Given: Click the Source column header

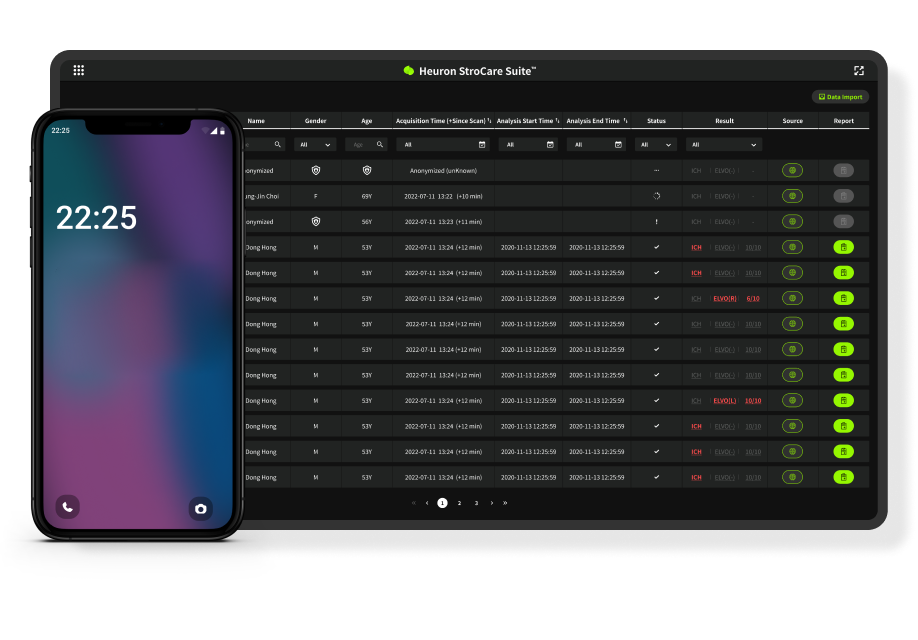Looking at the screenshot, I should [793, 121].
